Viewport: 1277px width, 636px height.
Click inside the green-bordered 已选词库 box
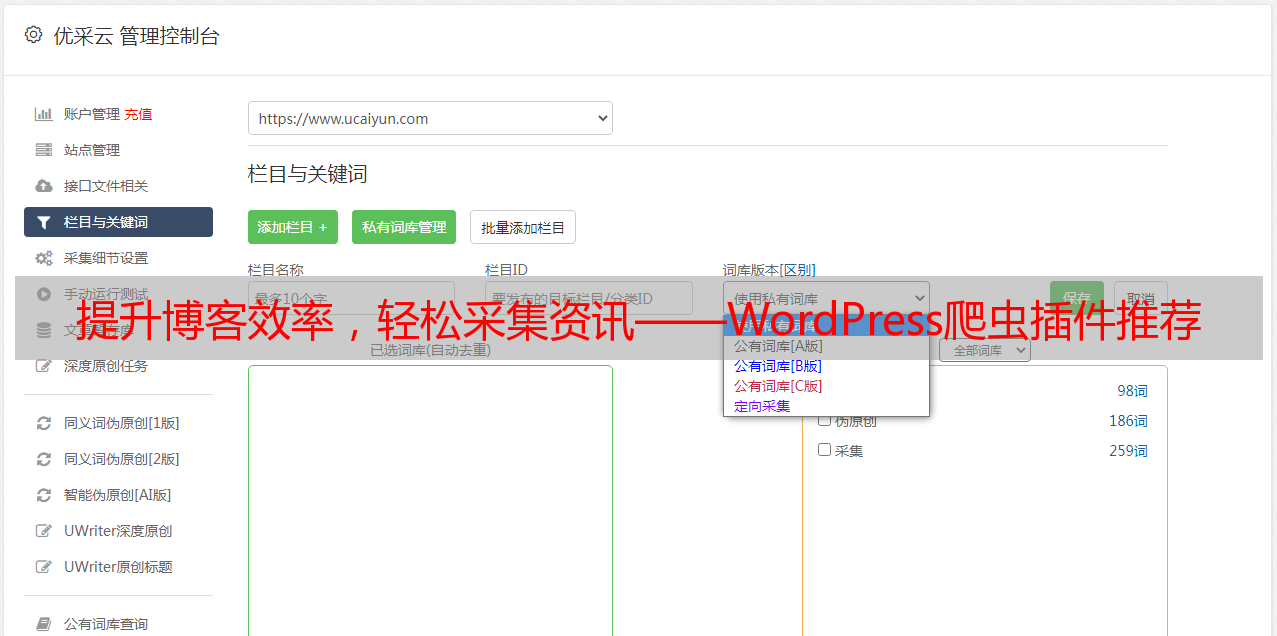click(430, 500)
